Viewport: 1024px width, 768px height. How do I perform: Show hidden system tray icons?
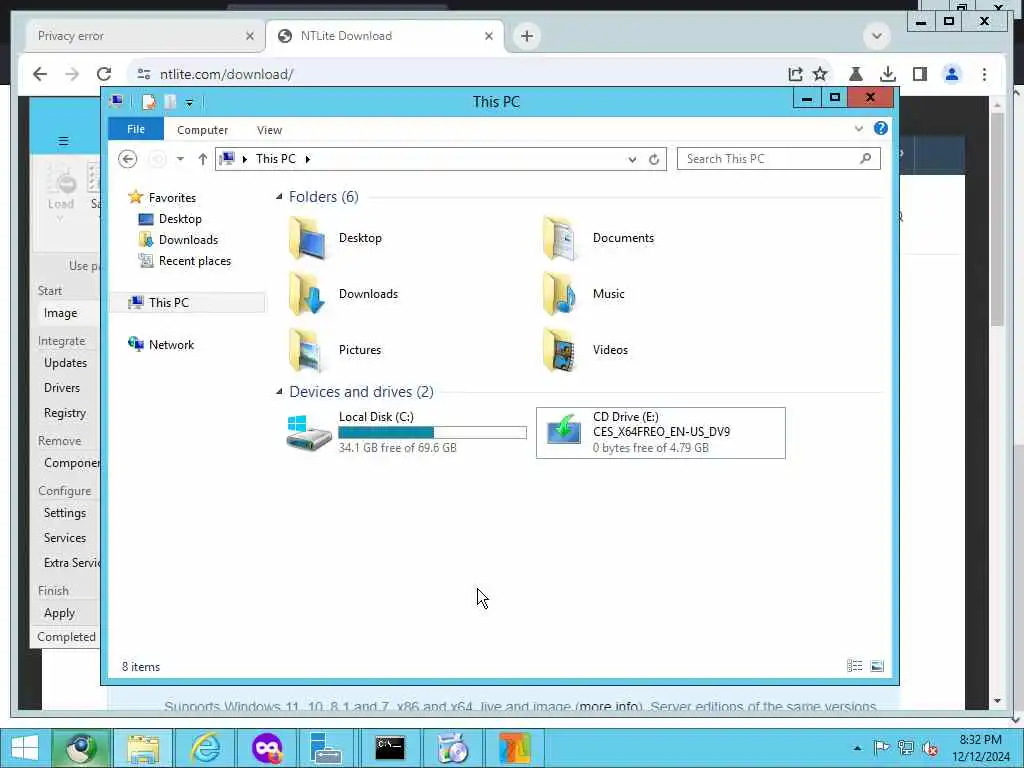pos(857,748)
